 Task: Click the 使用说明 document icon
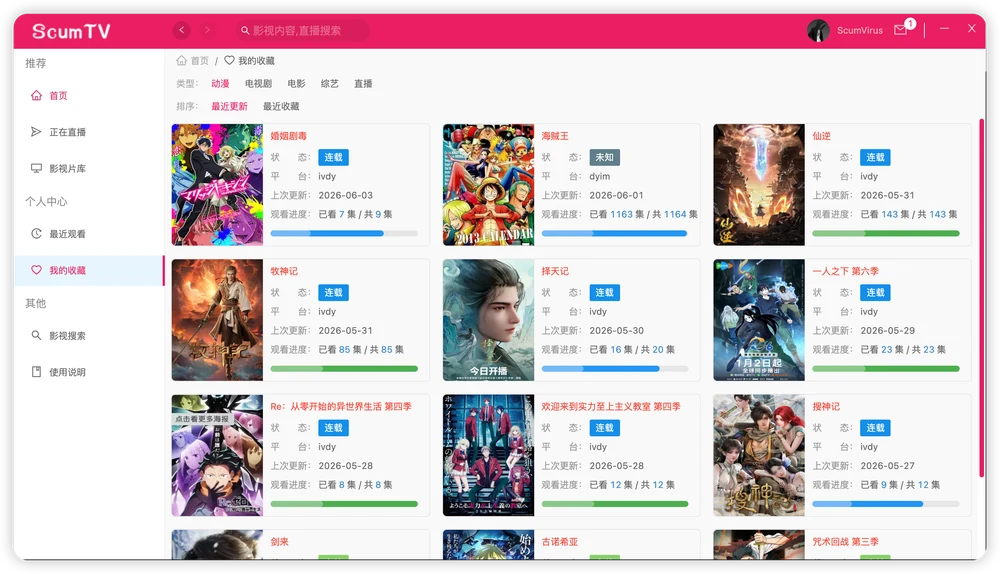(36, 372)
